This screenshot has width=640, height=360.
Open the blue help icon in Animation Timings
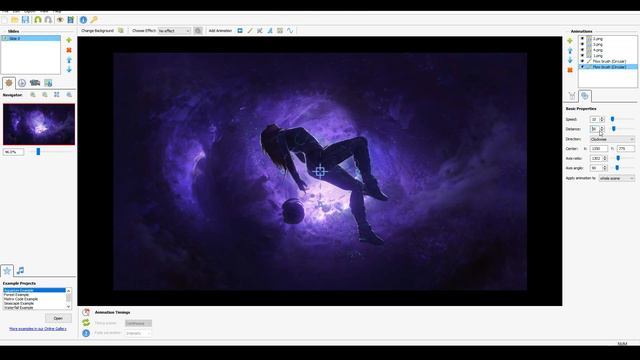point(86,333)
